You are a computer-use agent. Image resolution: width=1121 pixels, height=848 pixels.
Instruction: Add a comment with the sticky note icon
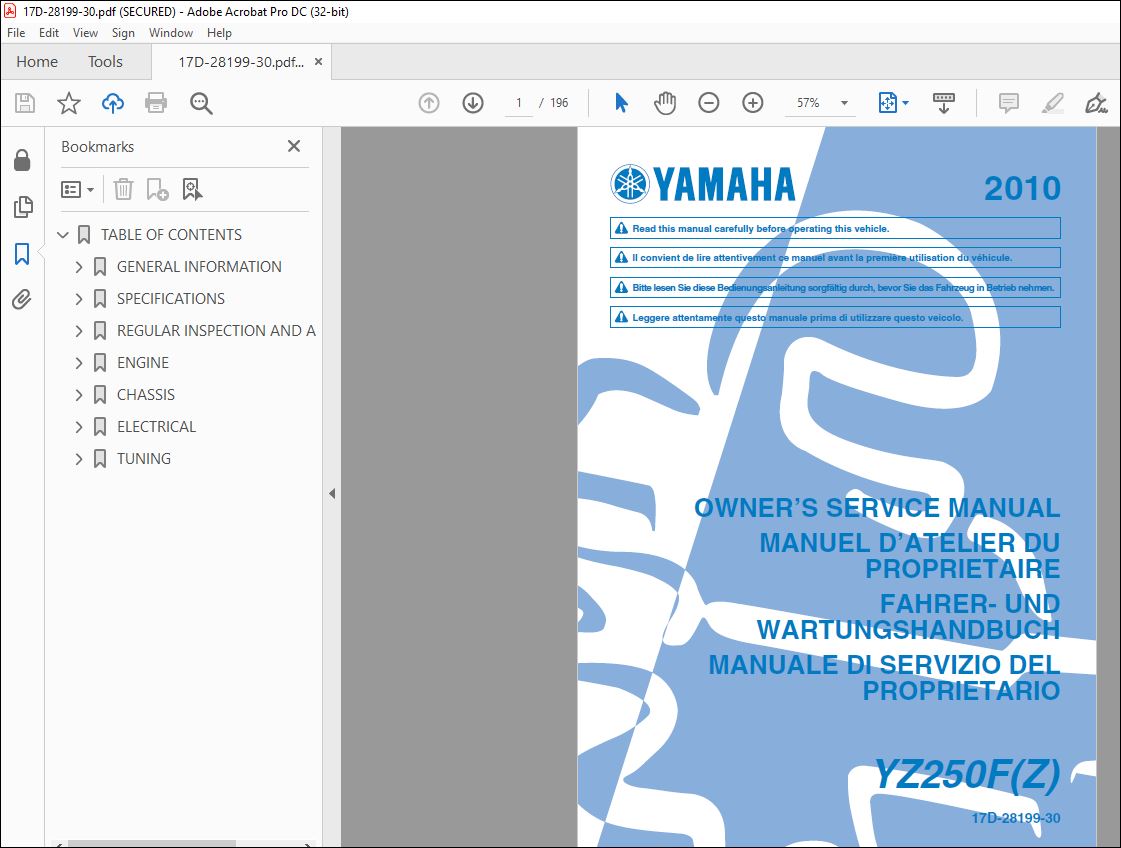coord(1009,103)
